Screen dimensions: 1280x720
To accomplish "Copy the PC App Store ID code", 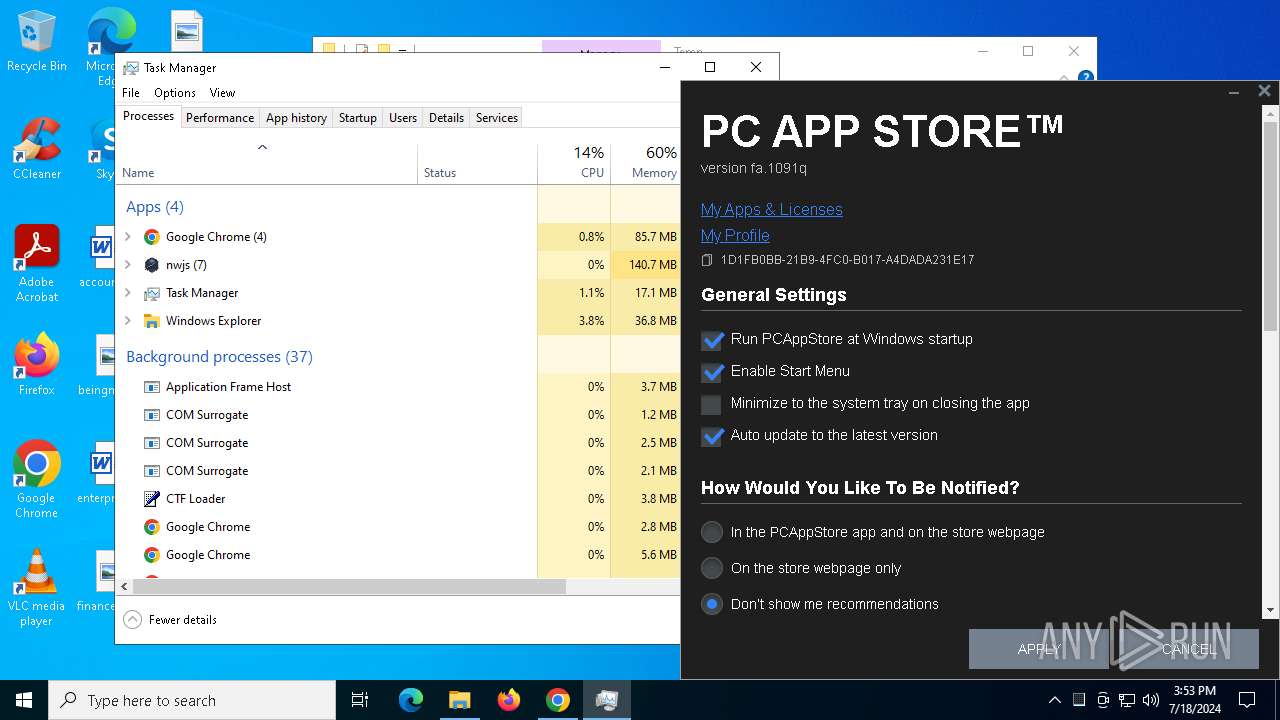I will (x=707, y=260).
